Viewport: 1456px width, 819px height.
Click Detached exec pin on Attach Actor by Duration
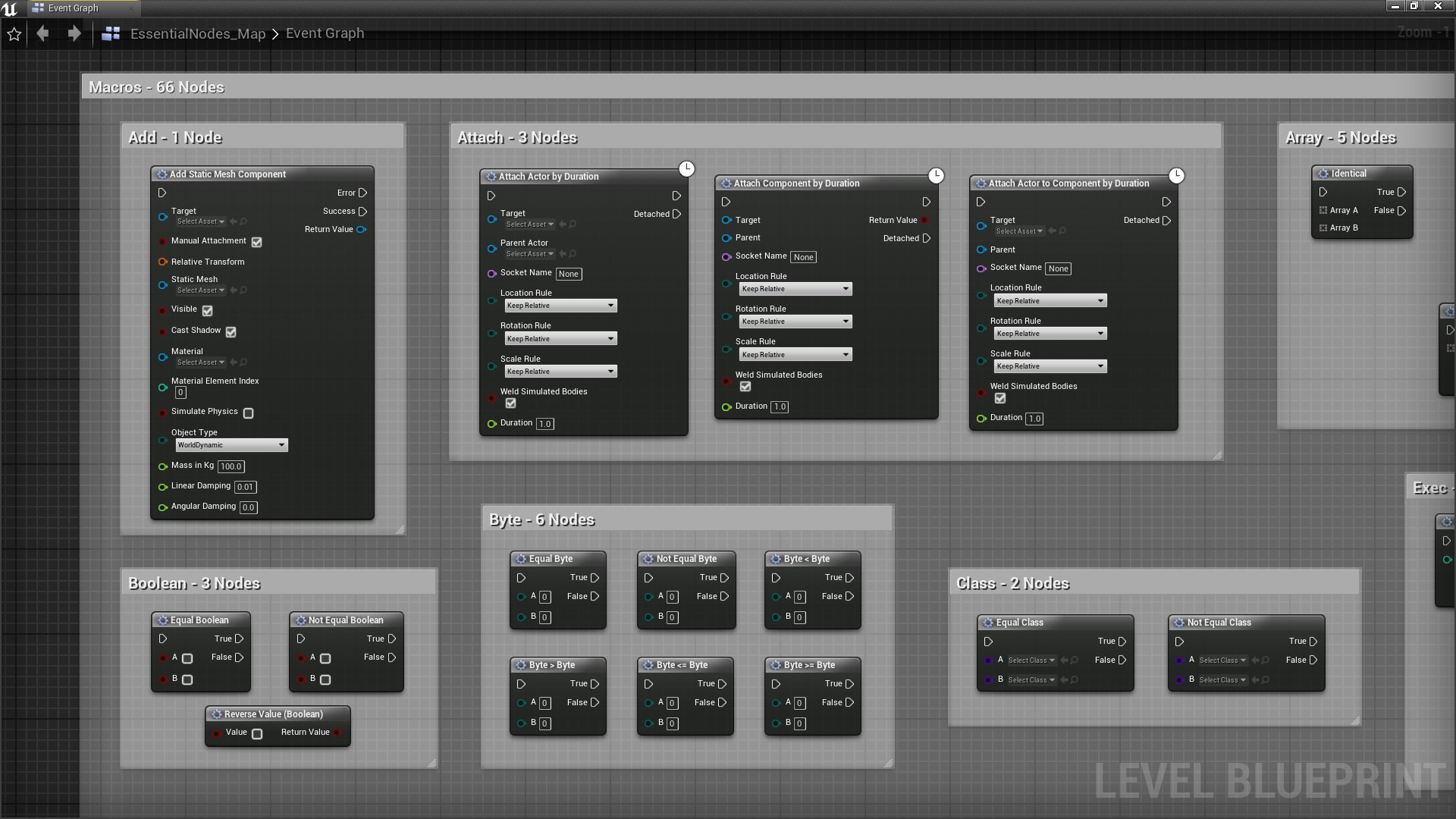point(676,214)
